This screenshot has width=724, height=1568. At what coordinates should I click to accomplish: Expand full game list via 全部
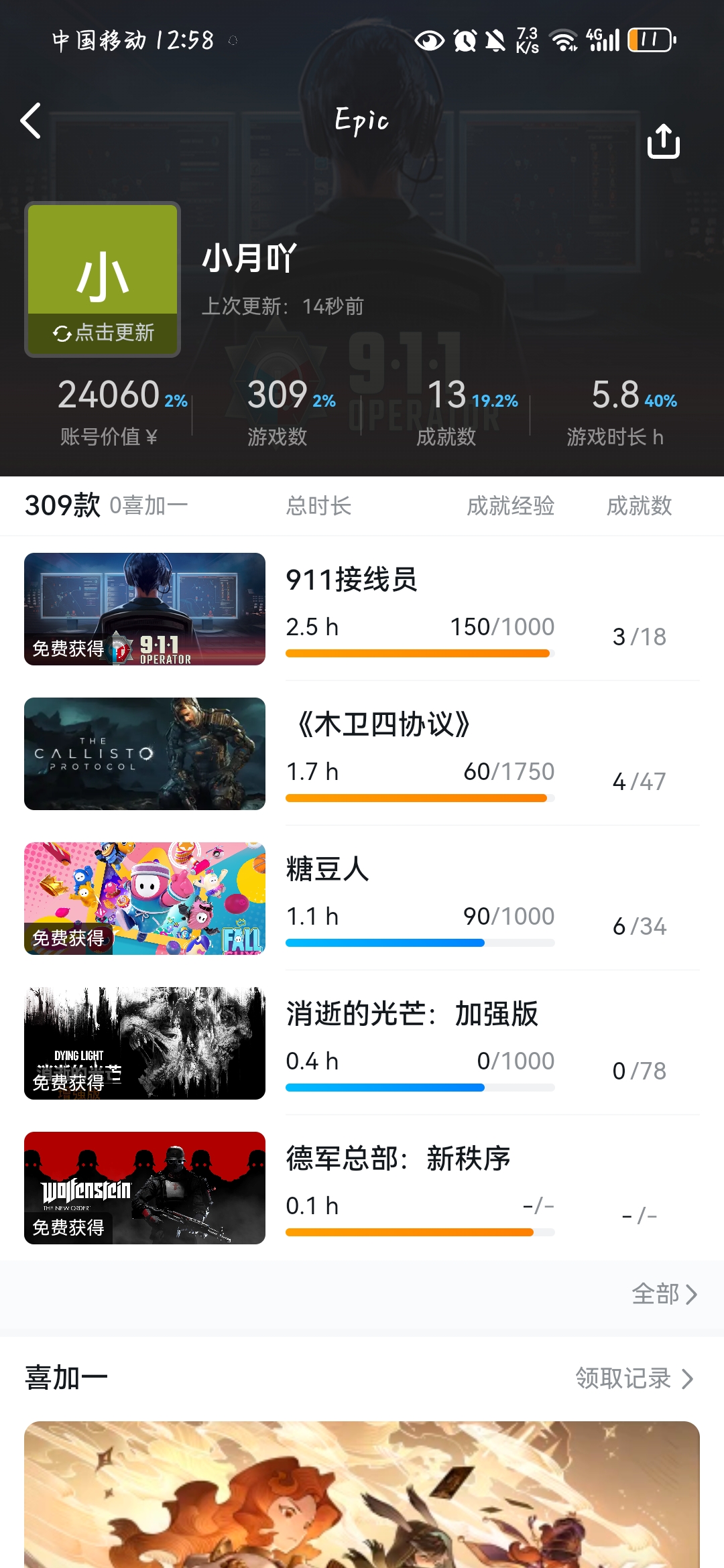click(664, 1294)
